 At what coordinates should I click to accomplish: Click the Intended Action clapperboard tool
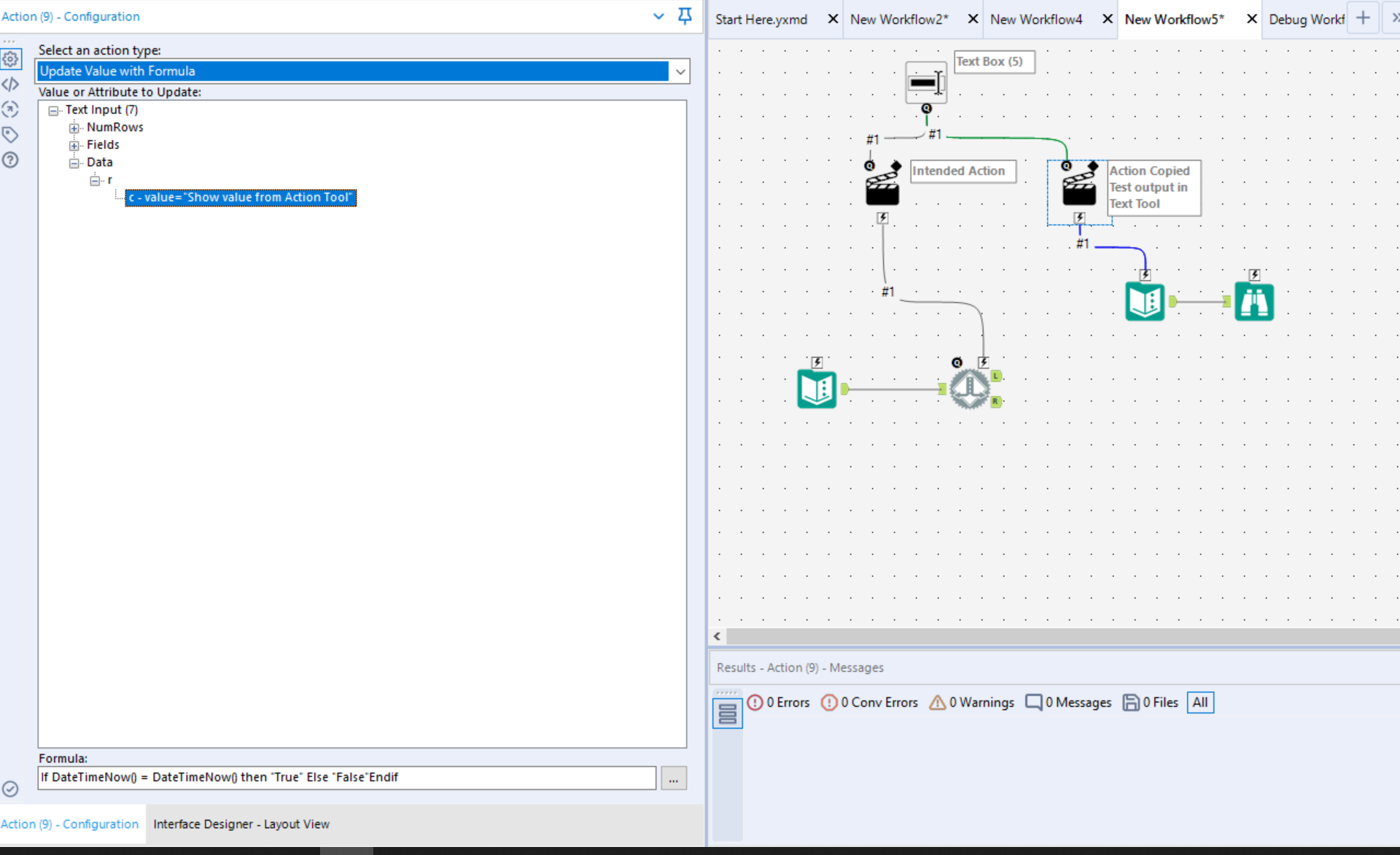click(882, 188)
